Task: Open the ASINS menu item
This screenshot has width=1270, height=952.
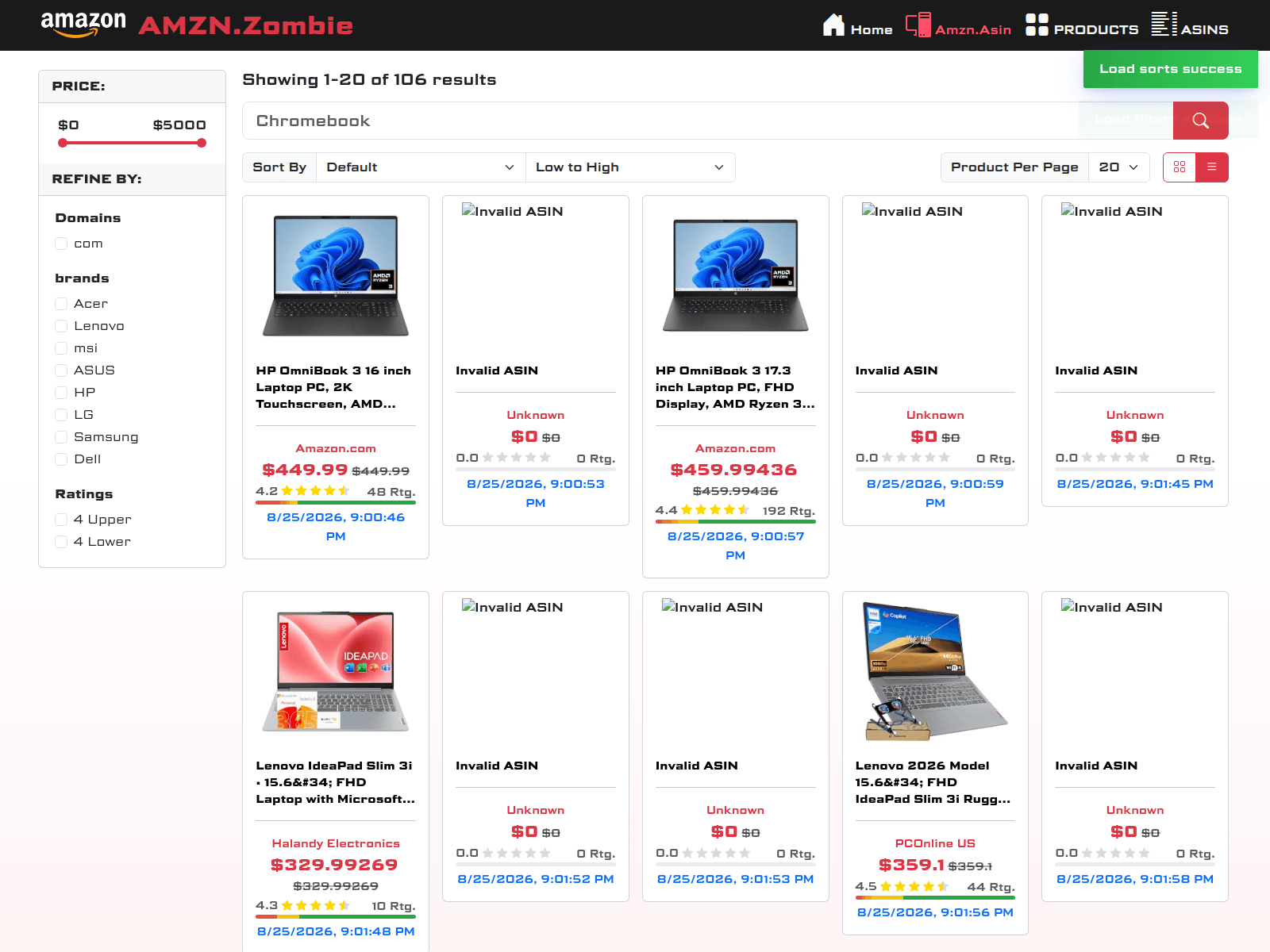Action: click(1190, 25)
